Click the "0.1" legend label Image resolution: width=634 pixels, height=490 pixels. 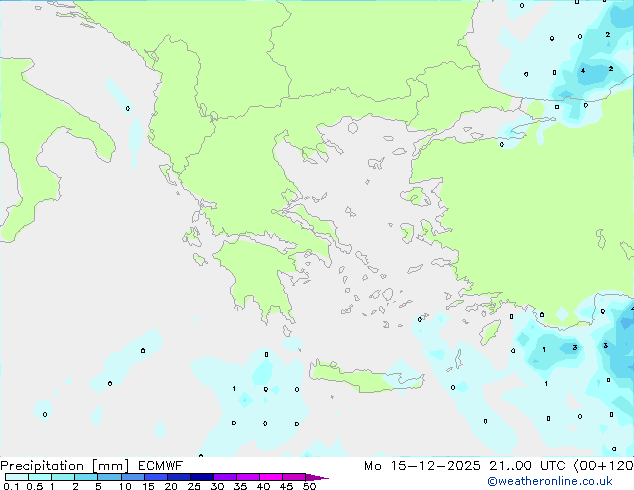click(x=11, y=486)
